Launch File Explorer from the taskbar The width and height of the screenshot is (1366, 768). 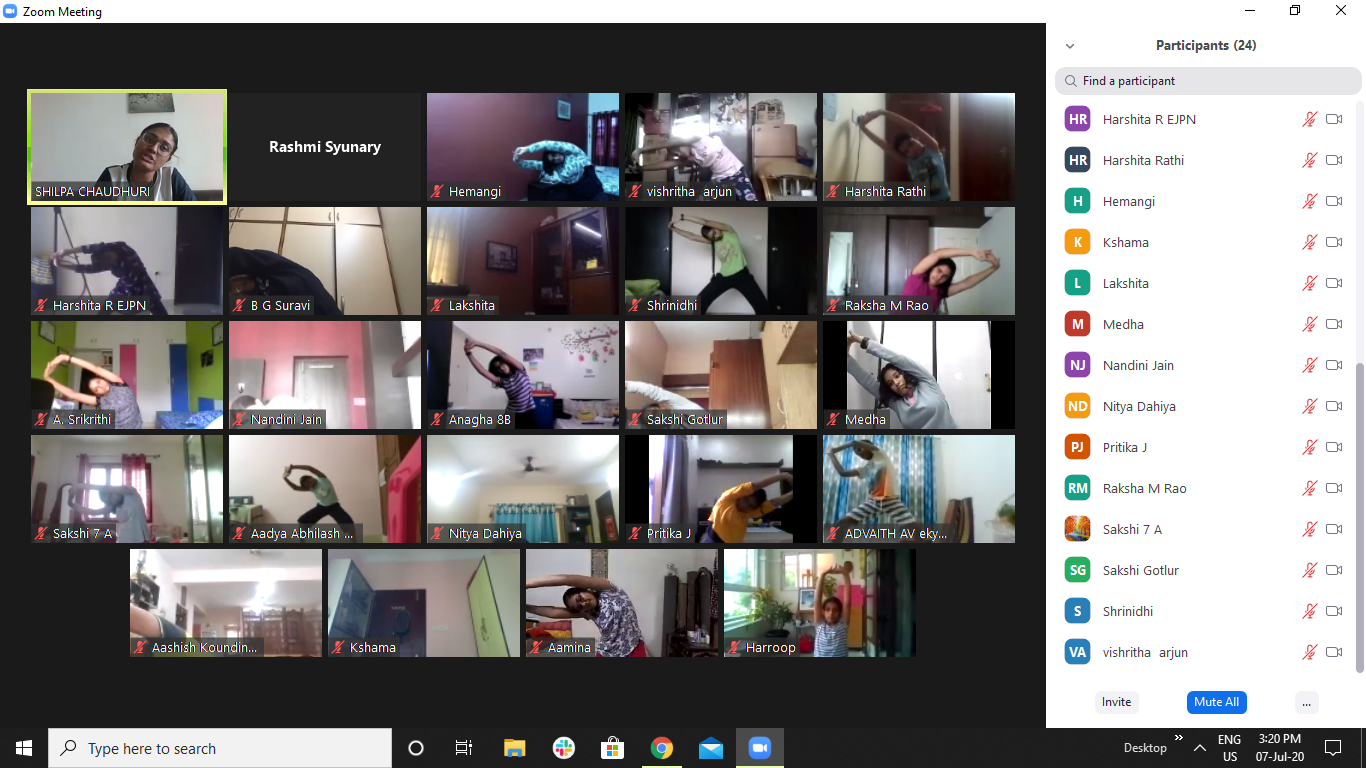pos(514,748)
